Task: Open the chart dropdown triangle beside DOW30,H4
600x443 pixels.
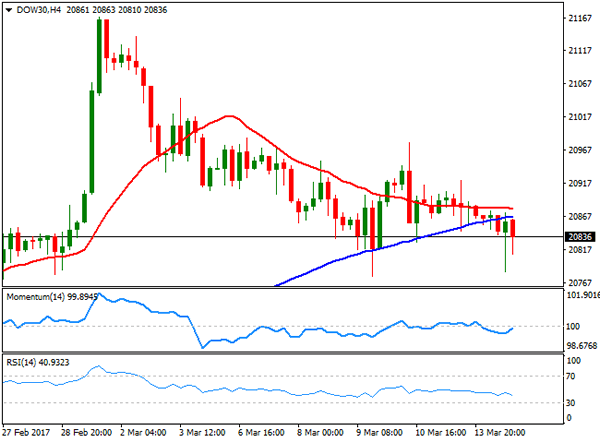Action: (x=8, y=10)
